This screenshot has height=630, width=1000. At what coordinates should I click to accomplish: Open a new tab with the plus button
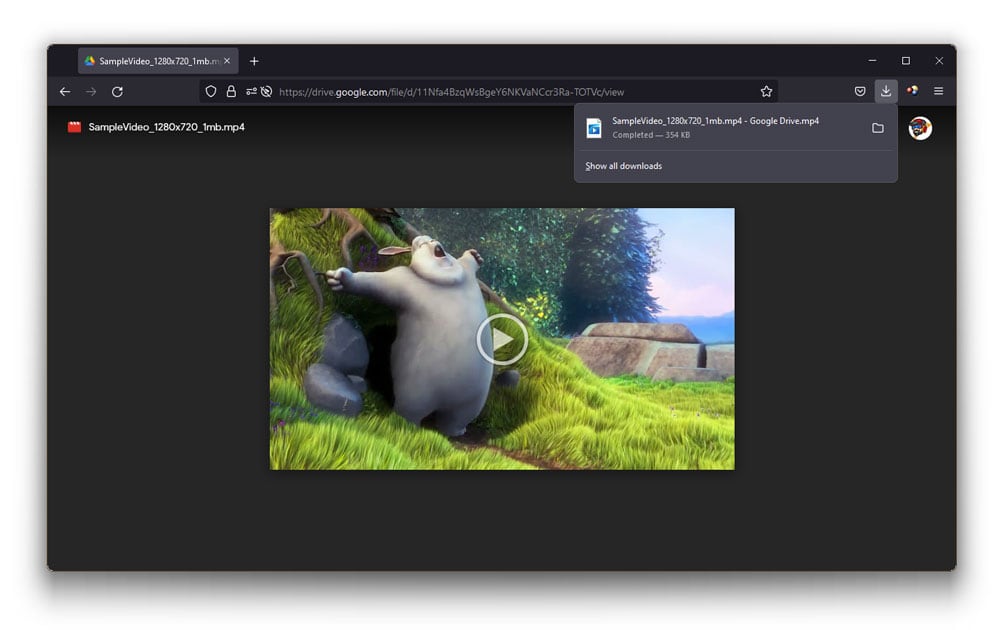tap(254, 61)
